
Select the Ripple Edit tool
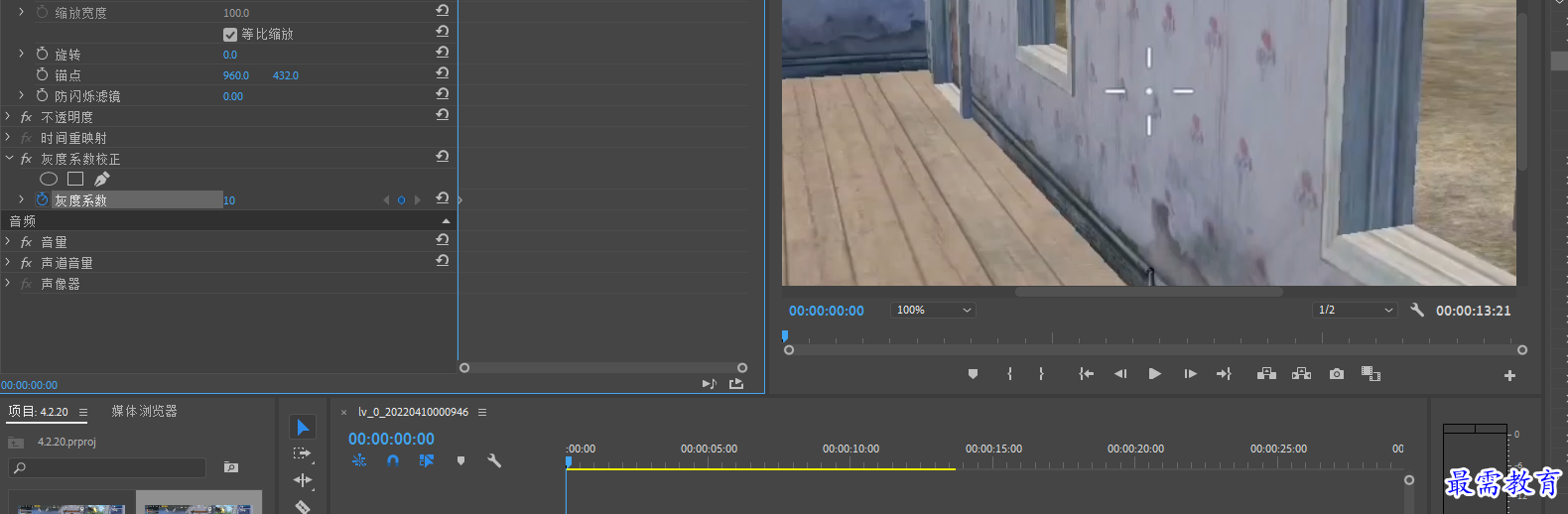[x=303, y=480]
